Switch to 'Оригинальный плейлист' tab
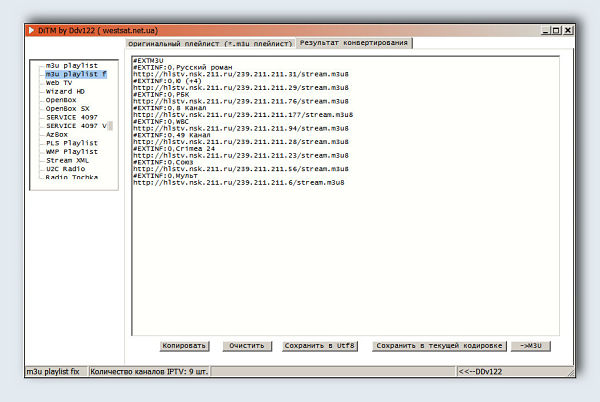 [x=210, y=44]
